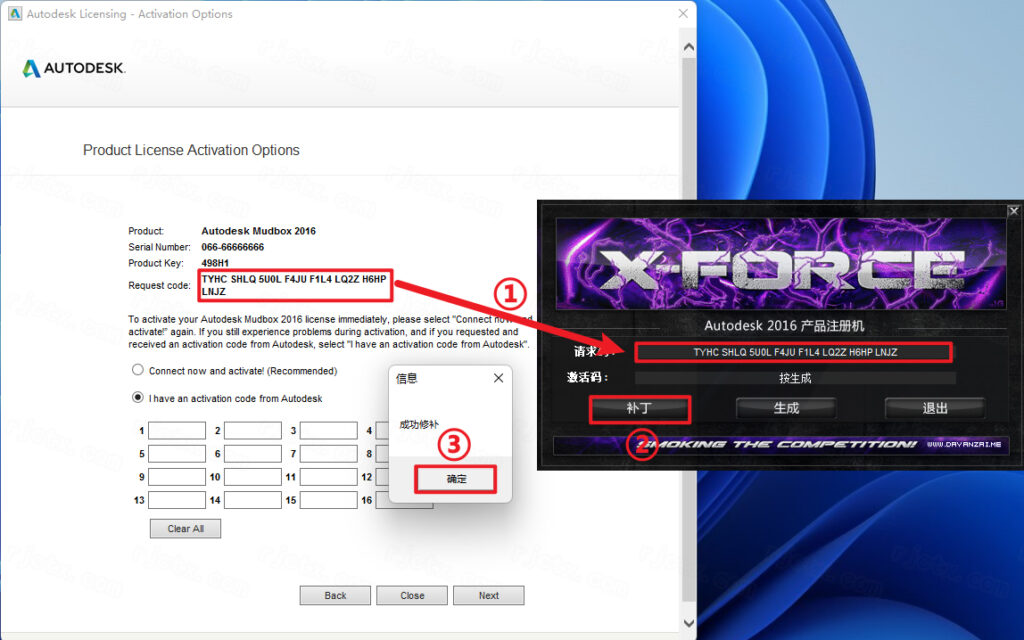Click the X-FORCE banner image
1024x640 pixels.
pos(780,264)
